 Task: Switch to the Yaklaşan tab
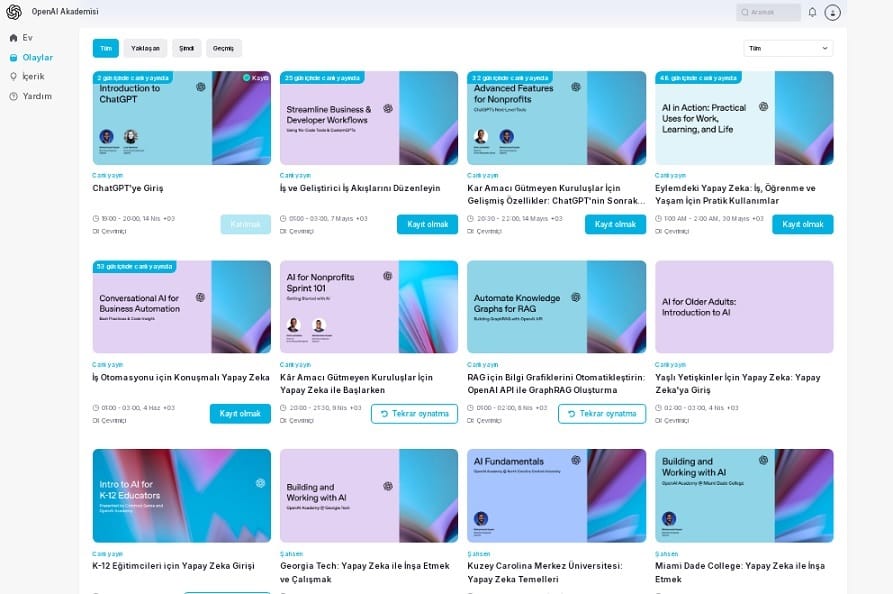point(145,48)
